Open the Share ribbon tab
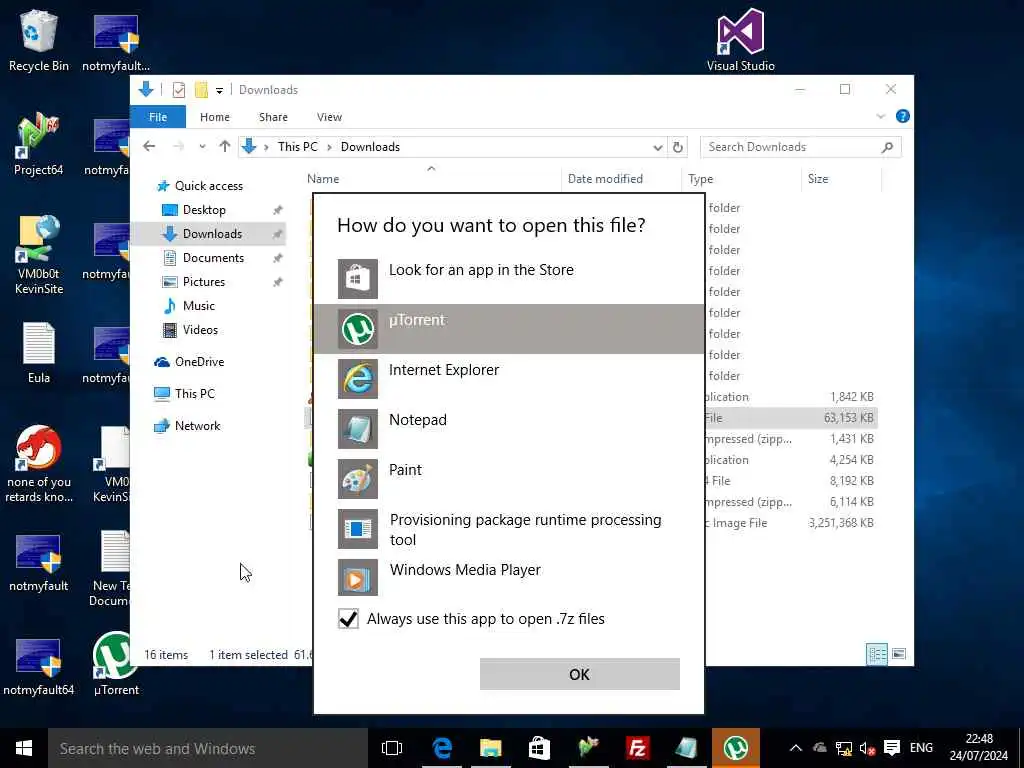 click(x=273, y=117)
